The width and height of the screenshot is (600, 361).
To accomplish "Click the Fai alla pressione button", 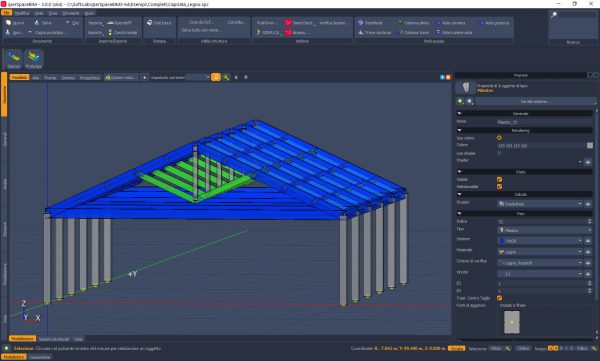I will (535, 101).
